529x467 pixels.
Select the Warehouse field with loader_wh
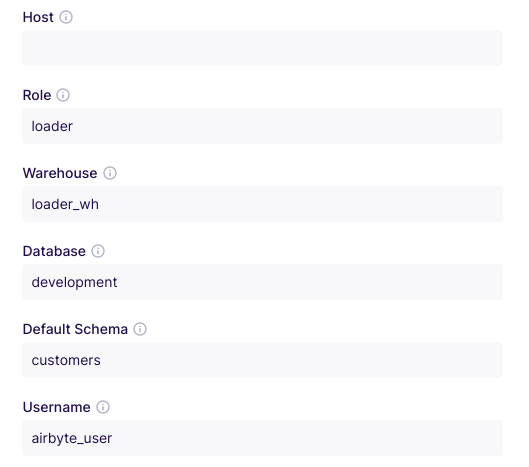click(x=262, y=204)
